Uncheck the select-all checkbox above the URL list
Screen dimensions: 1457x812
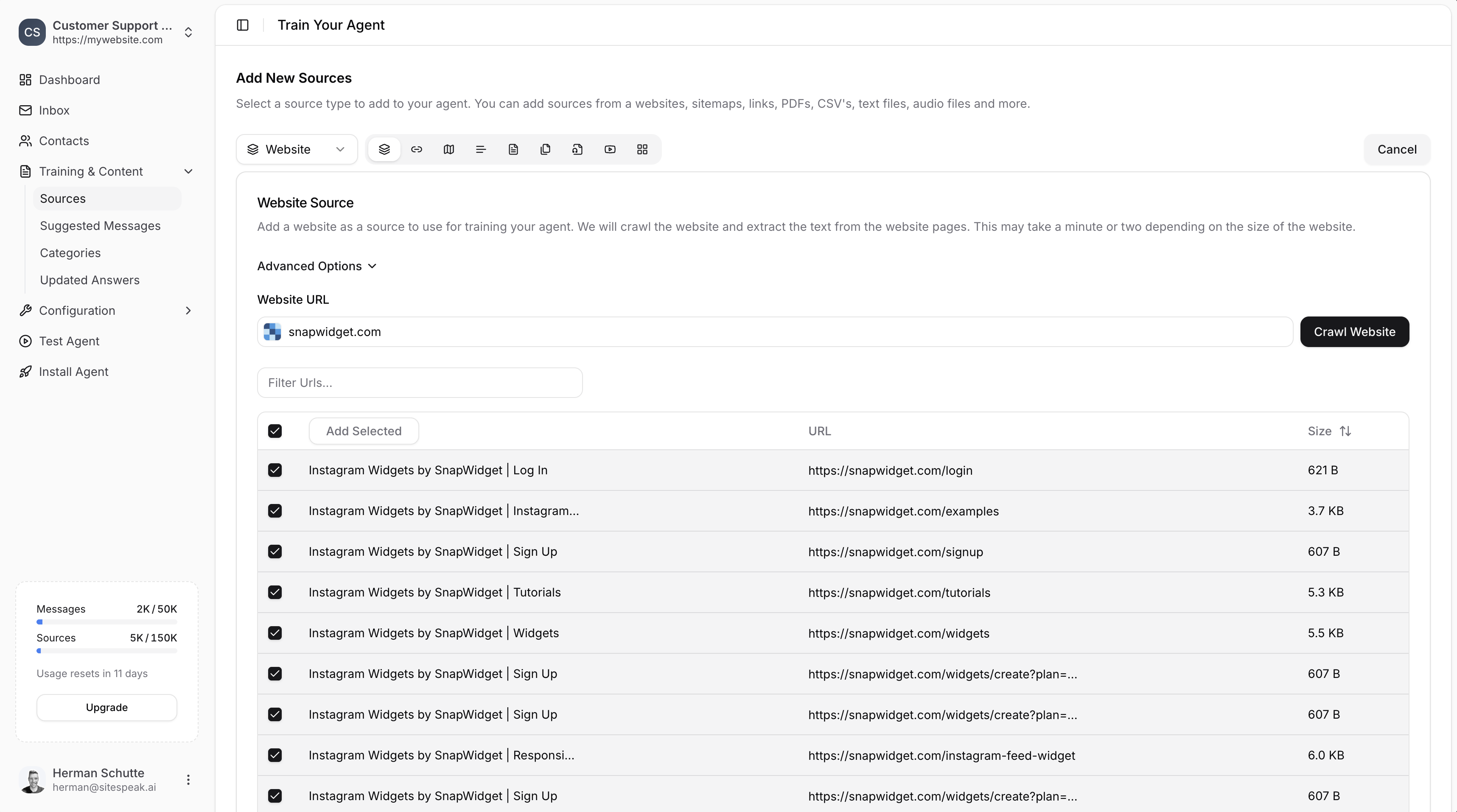pos(275,431)
